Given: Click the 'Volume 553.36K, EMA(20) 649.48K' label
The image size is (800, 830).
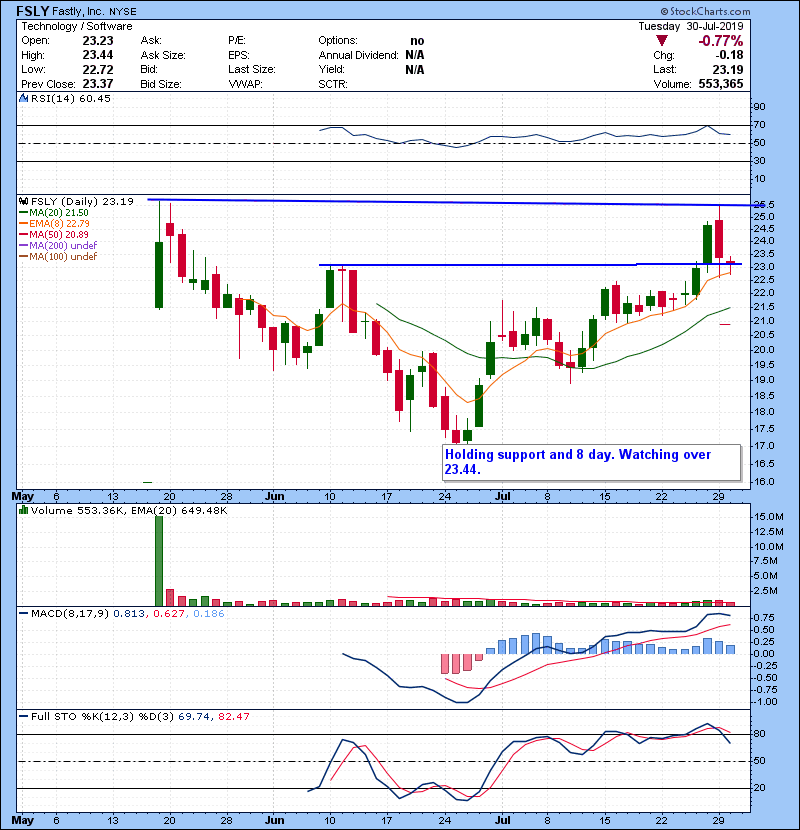Looking at the screenshot, I should (x=129, y=511).
